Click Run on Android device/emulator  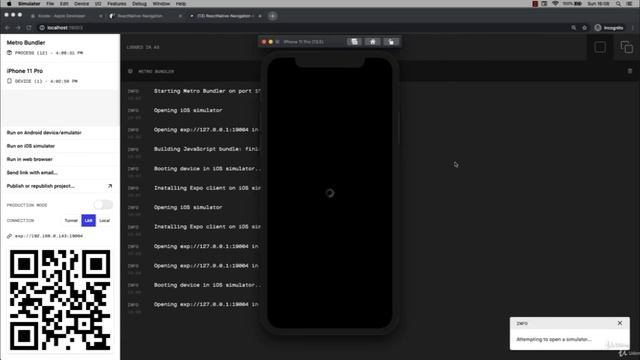pos(44,133)
